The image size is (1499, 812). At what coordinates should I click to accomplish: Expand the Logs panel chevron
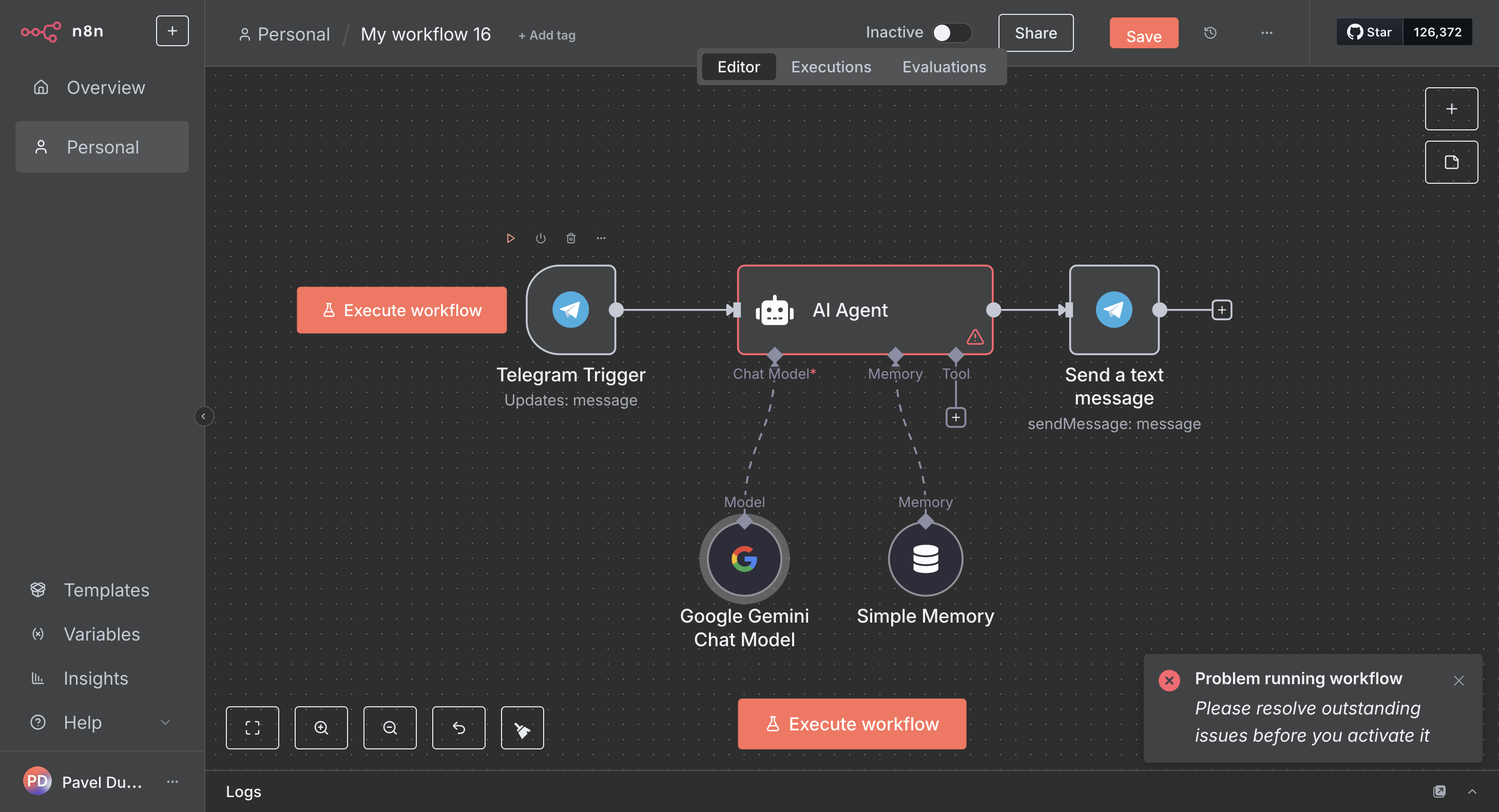[x=1472, y=790]
